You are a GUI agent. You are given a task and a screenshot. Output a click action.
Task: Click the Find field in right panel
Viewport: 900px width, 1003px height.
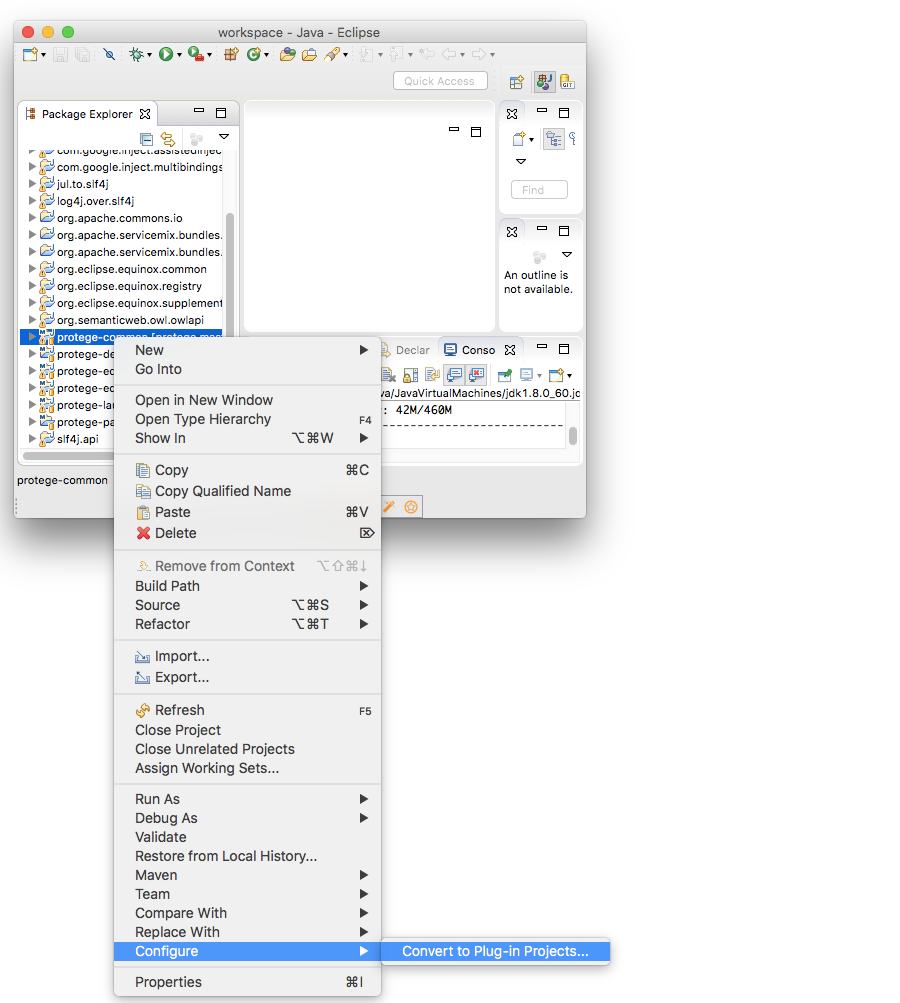click(539, 190)
